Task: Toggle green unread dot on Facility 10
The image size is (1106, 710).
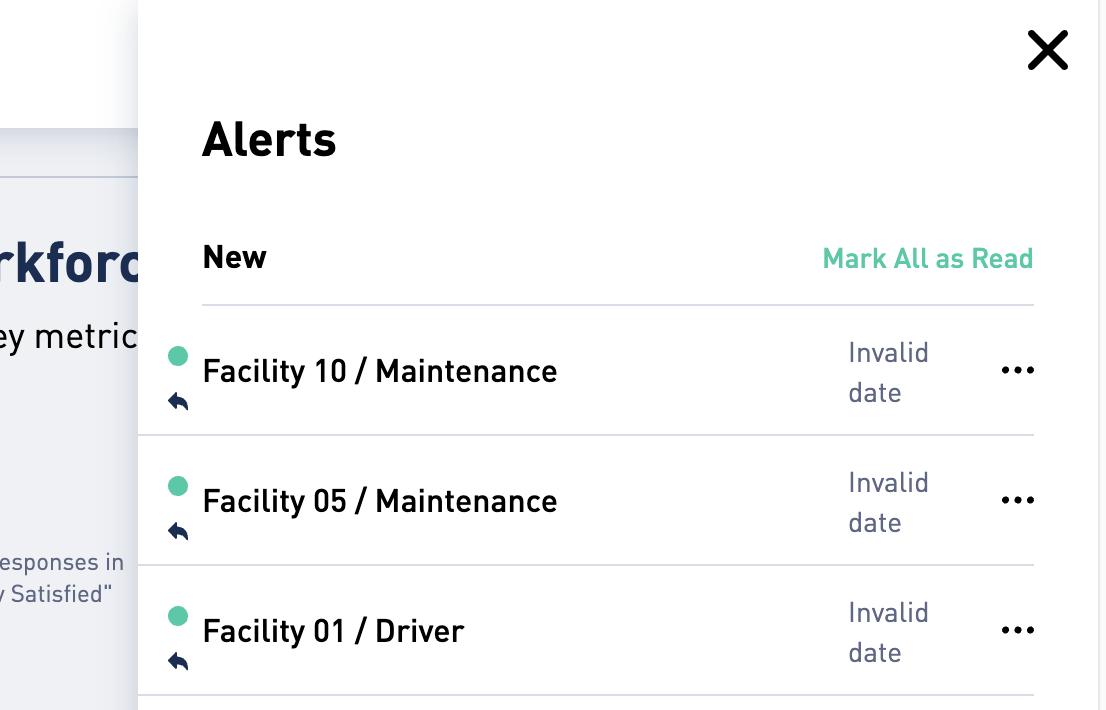Action: [x=178, y=356]
